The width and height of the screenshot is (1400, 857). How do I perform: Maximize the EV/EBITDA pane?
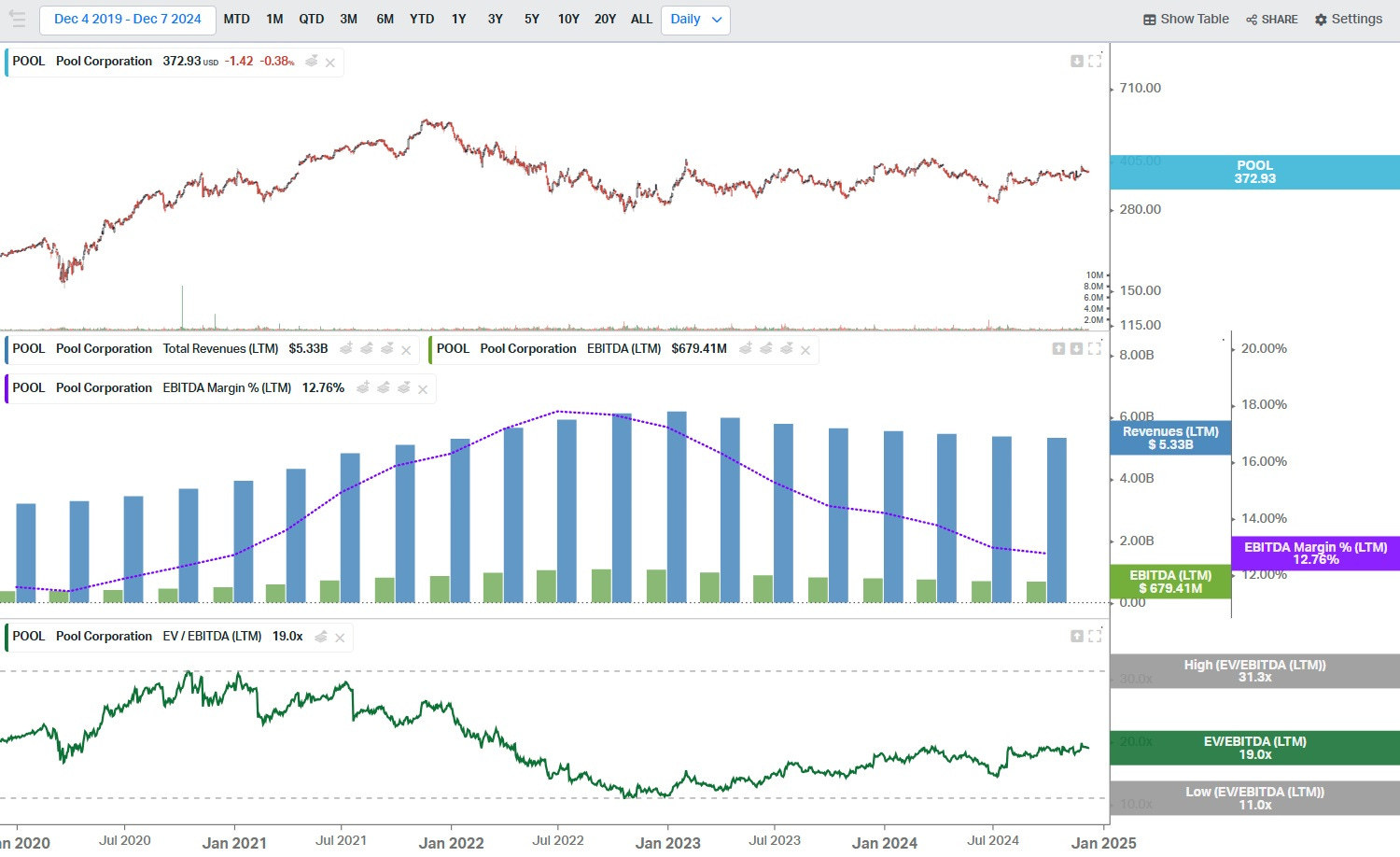1095,636
